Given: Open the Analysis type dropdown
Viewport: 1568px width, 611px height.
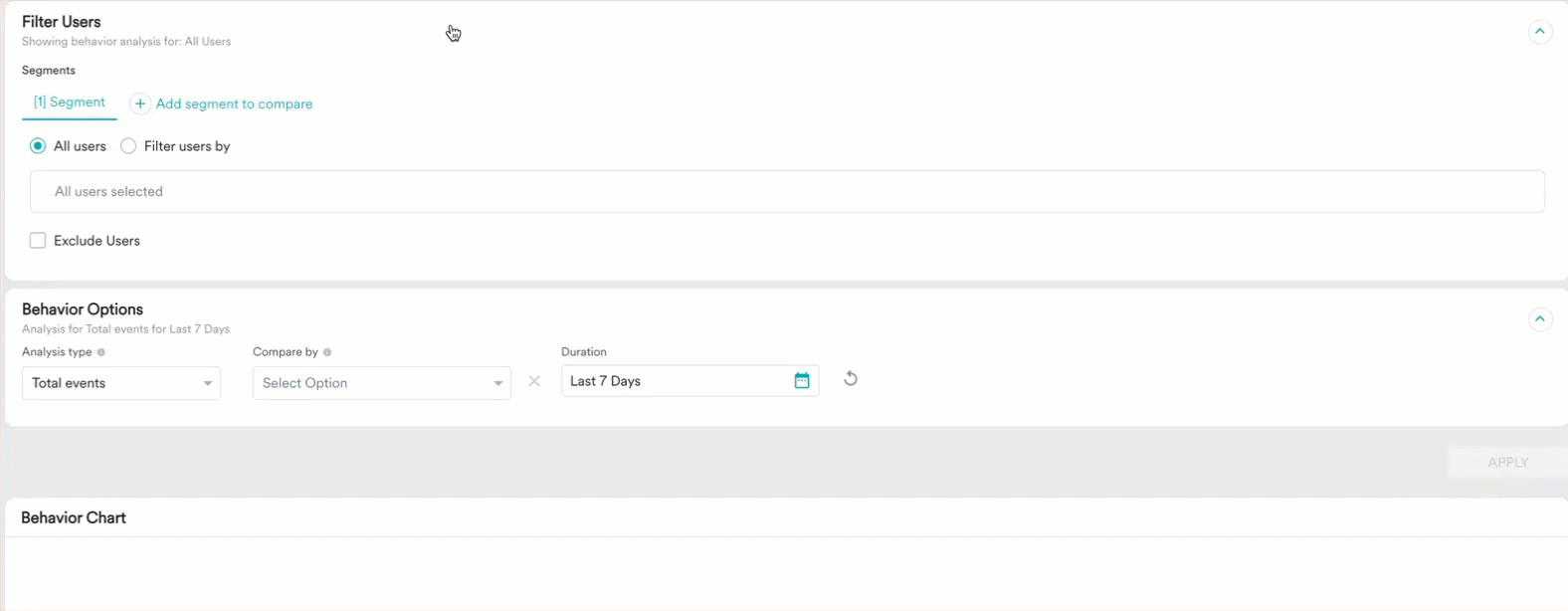Looking at the screenshot, I should point(121,383).
